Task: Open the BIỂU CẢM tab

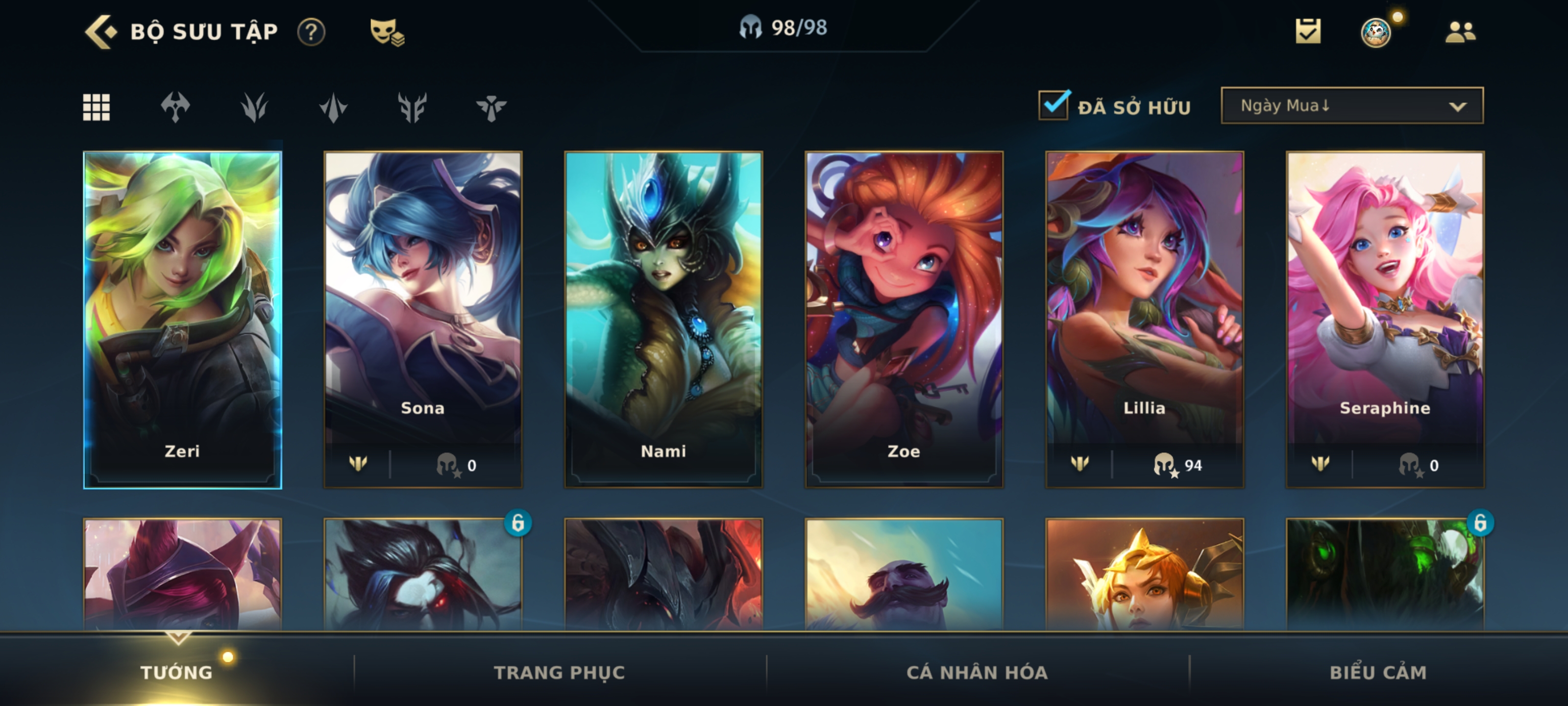Action: [1378, 673]
